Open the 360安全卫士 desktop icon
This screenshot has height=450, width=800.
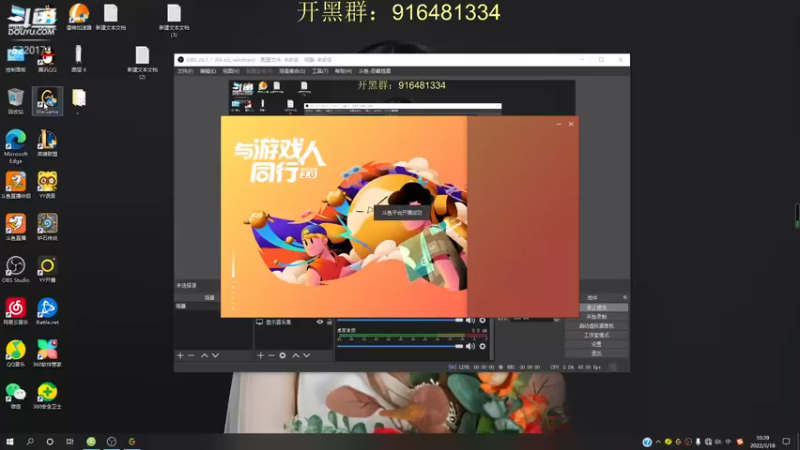(47, 396)
